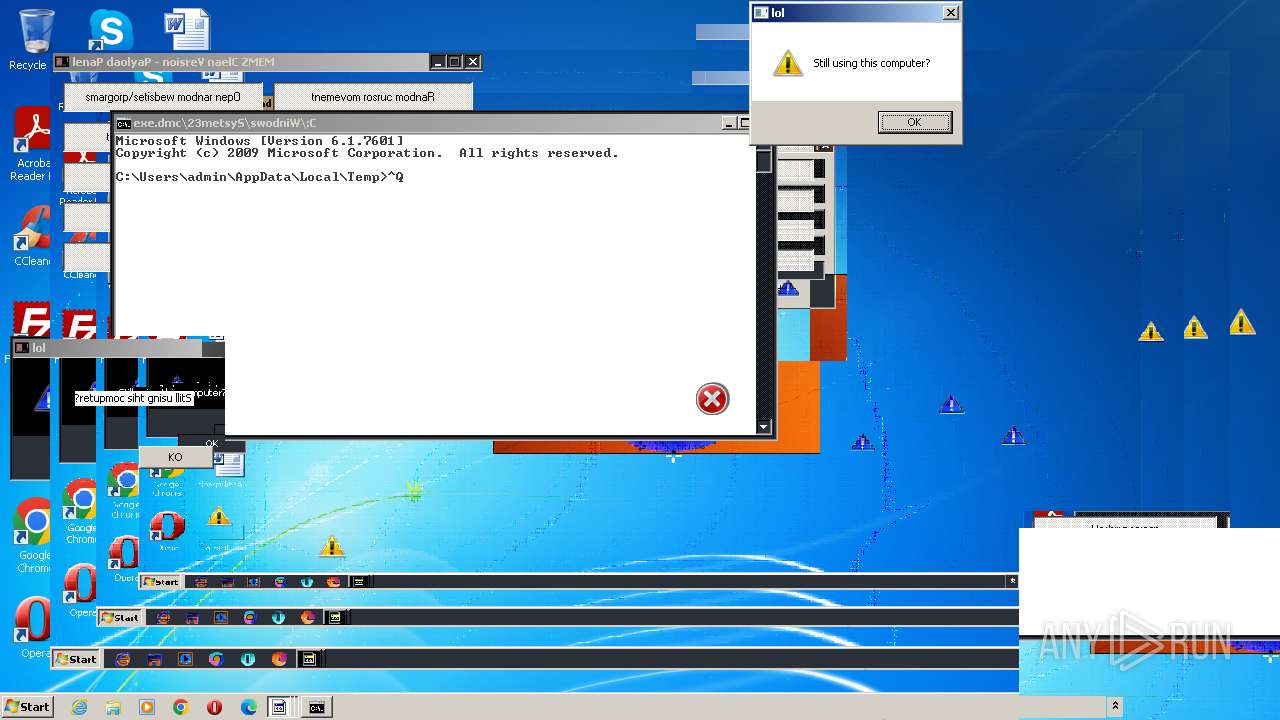Open Internet Explorer from the bottom taskbar
1280x720 pixels.
coord(80,707)
